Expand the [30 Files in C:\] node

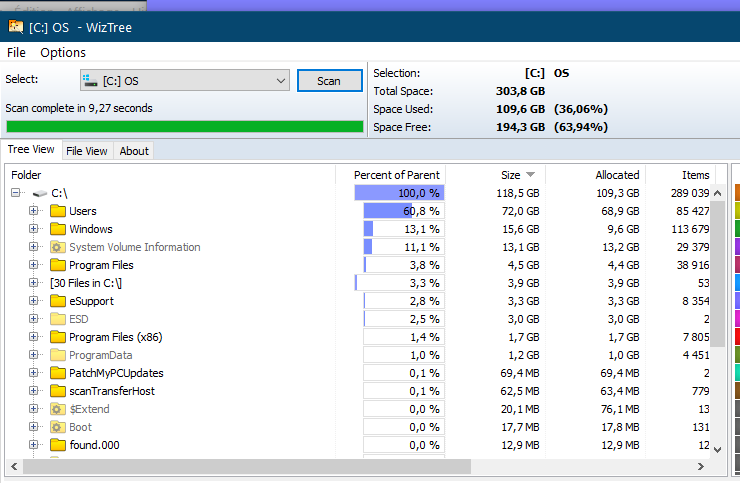[34, 283]
